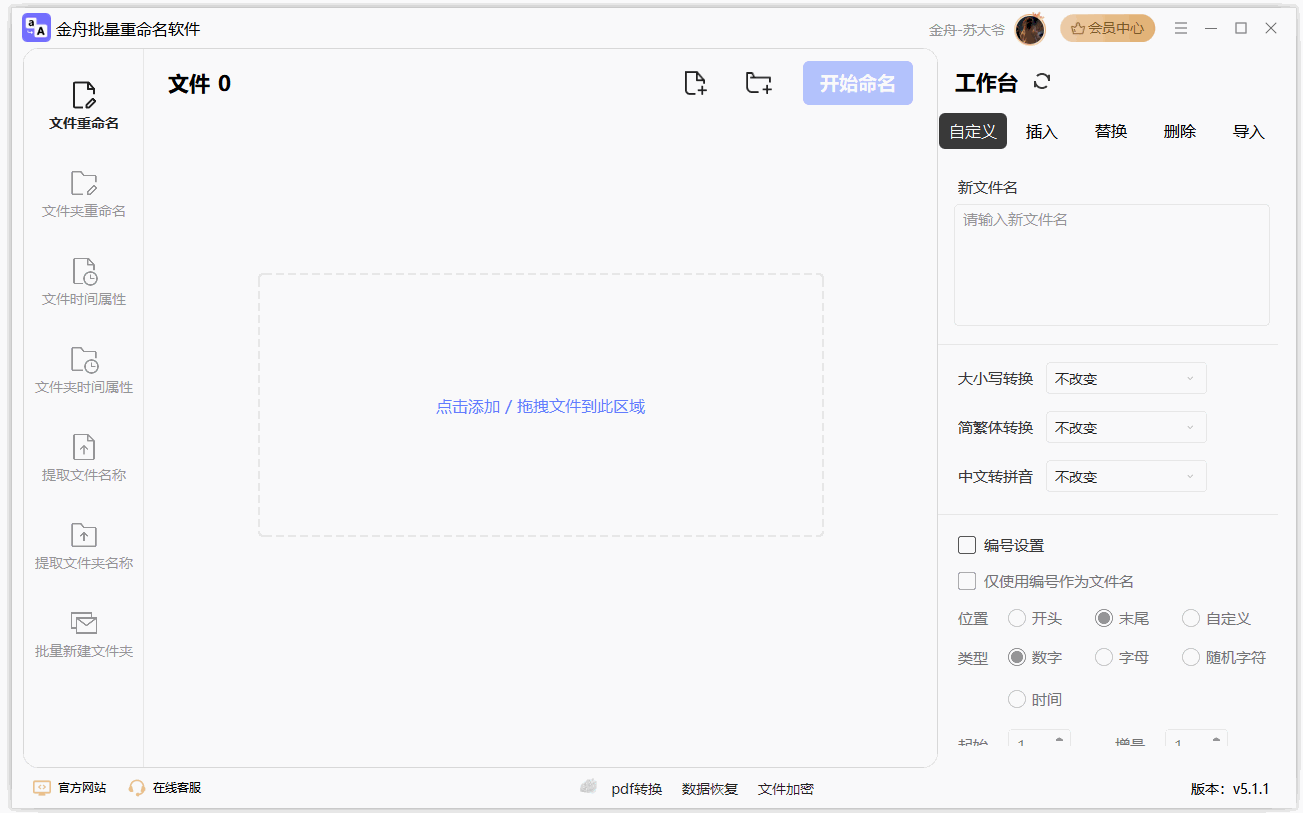The width and height of the screenshot is (1303, 813).
Task: Select 提取文件名称 in the sidebar
Action: coord(83,457)
